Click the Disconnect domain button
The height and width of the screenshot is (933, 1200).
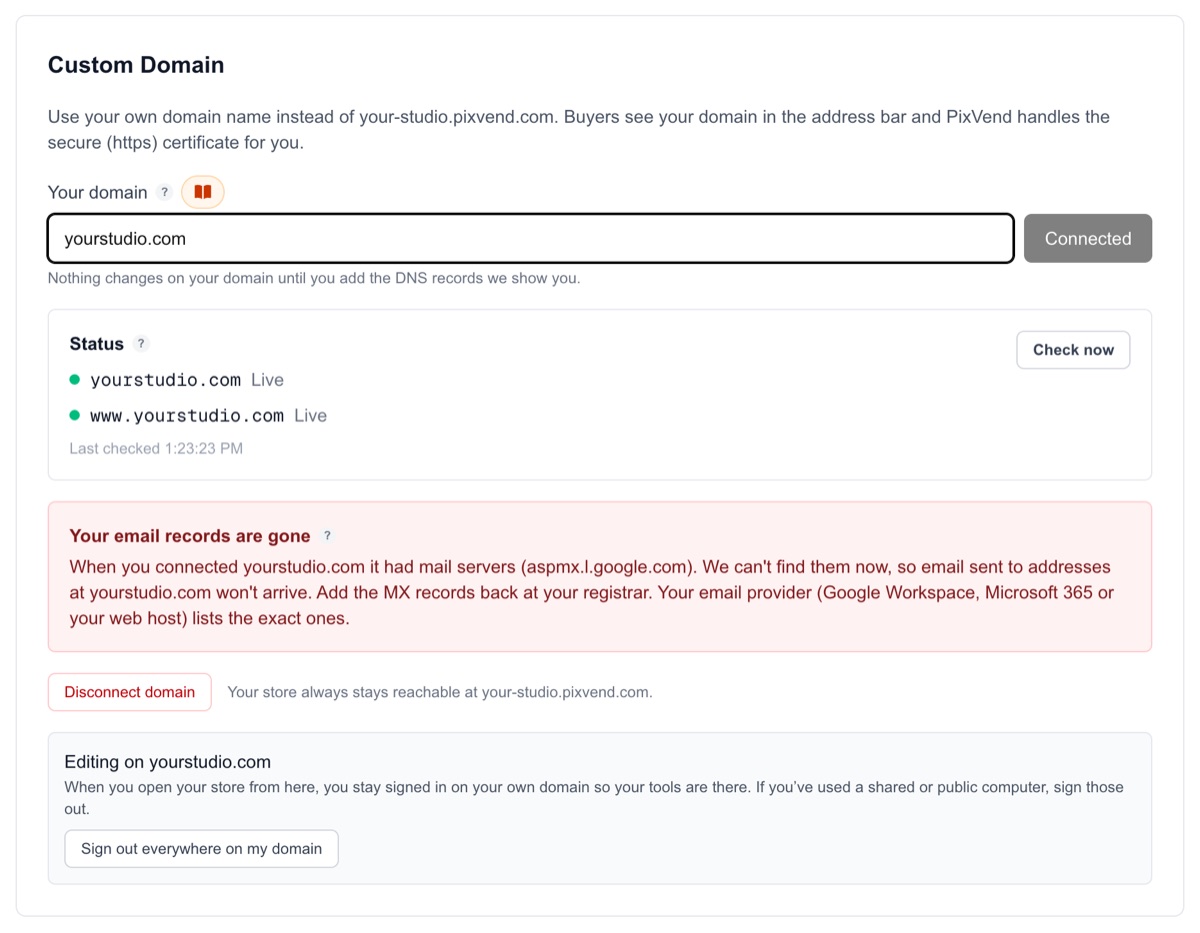coord(130,692)
